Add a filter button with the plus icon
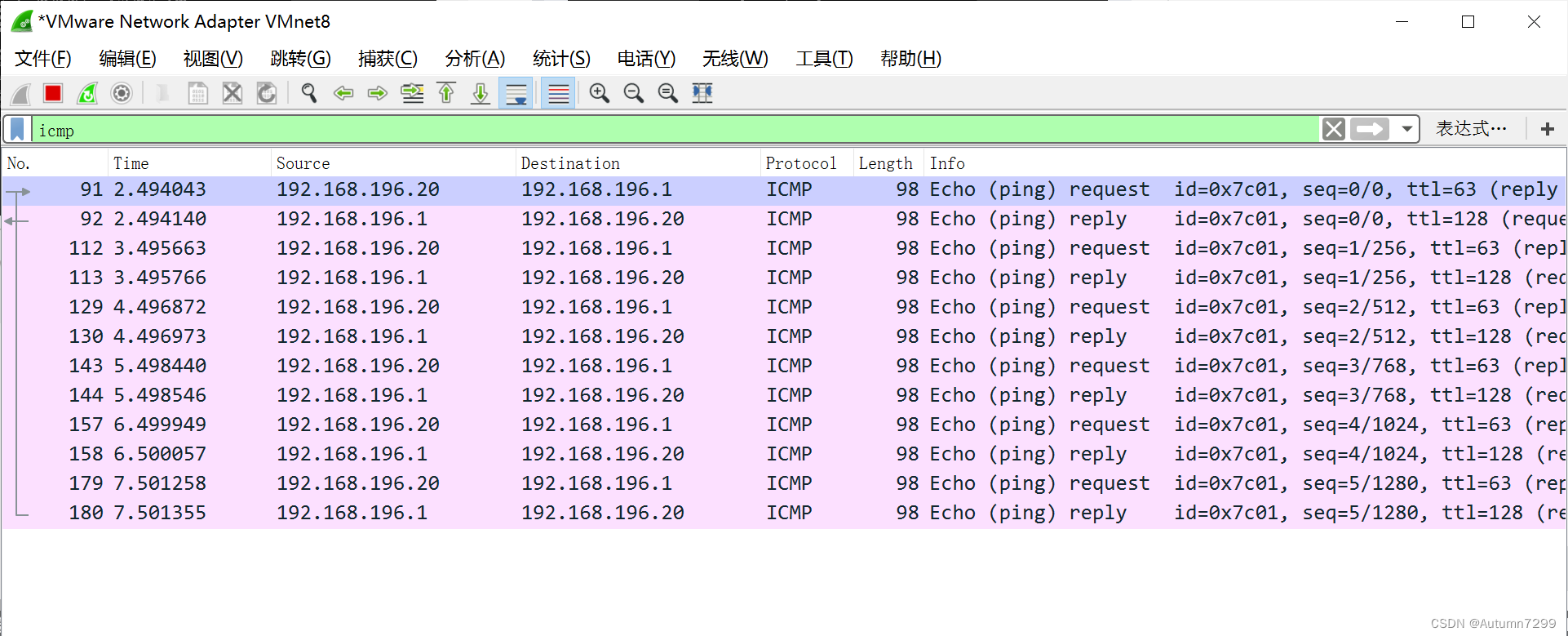 [x=1548, y=129]
